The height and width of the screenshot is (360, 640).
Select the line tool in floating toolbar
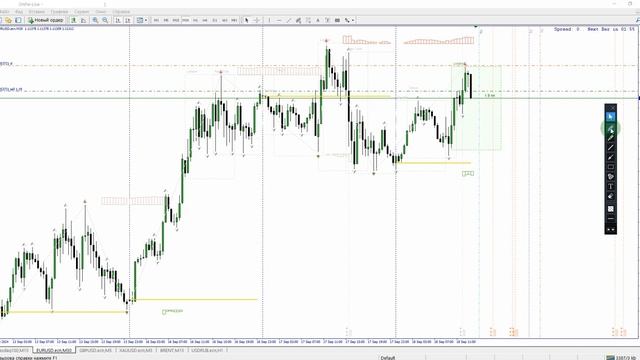611,147
